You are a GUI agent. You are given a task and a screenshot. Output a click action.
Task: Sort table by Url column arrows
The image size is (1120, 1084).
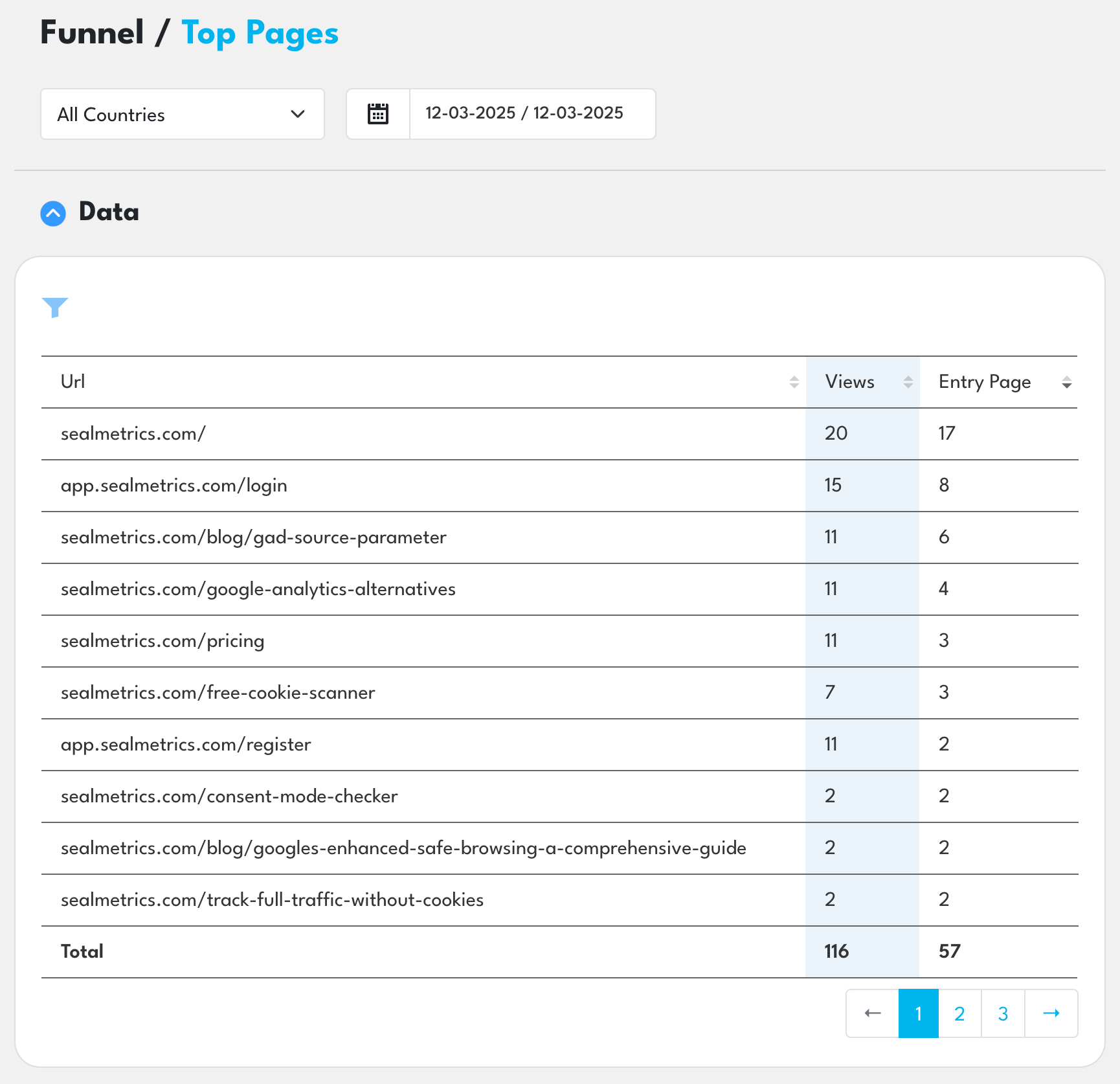coord(794,382)
